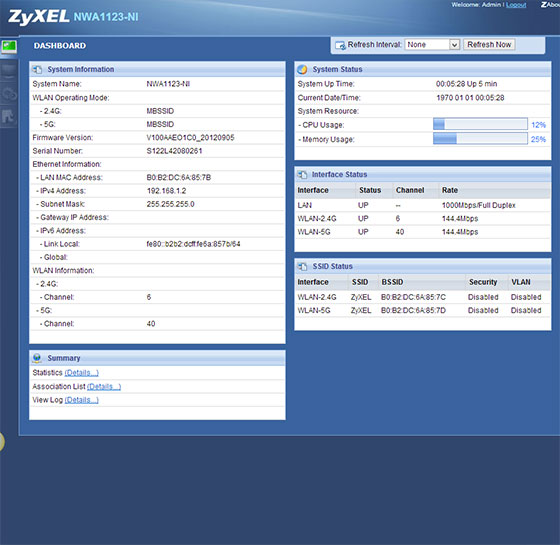
Task: Click the SSID Status 'VLAN' column header
Action: (521, 282)
